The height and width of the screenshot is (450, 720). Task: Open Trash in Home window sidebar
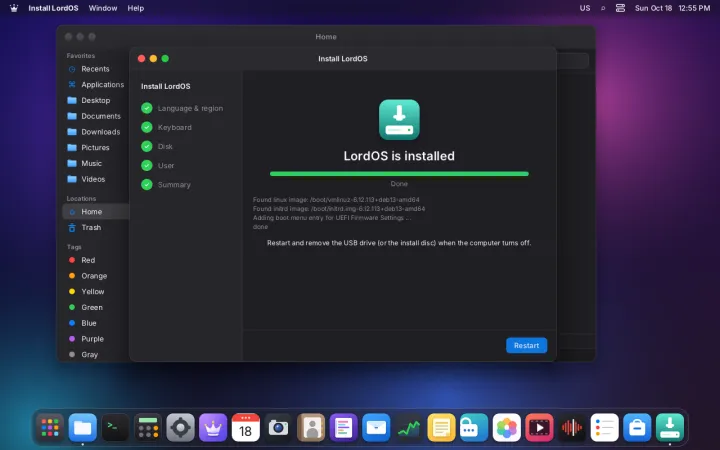pos(95,227)
